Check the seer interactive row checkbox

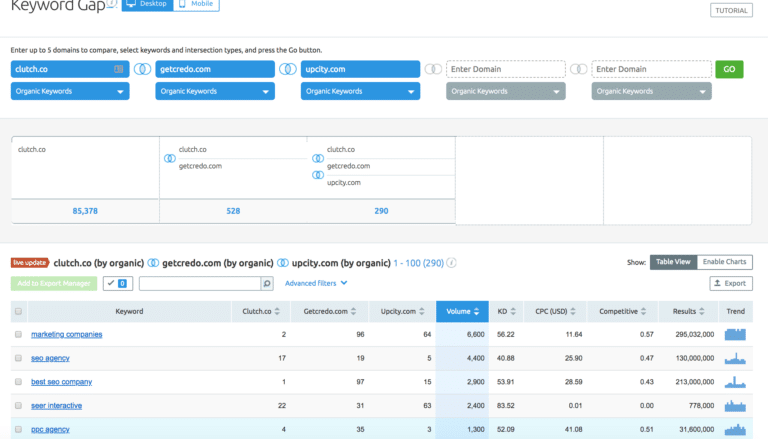(19, 406)
